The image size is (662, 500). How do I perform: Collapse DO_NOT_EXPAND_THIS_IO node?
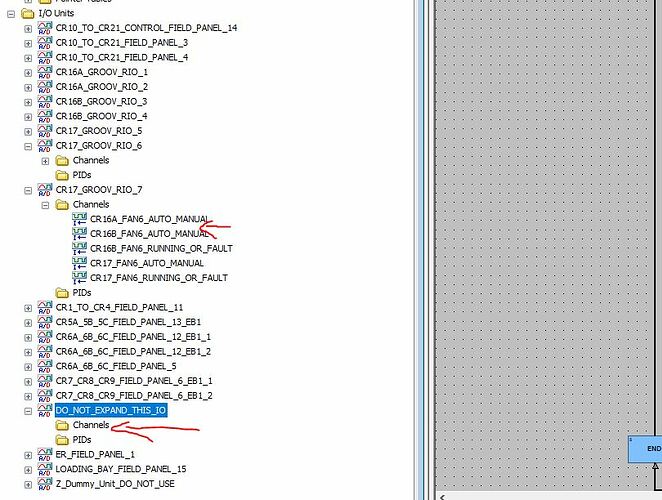click(x=28, y=411)
